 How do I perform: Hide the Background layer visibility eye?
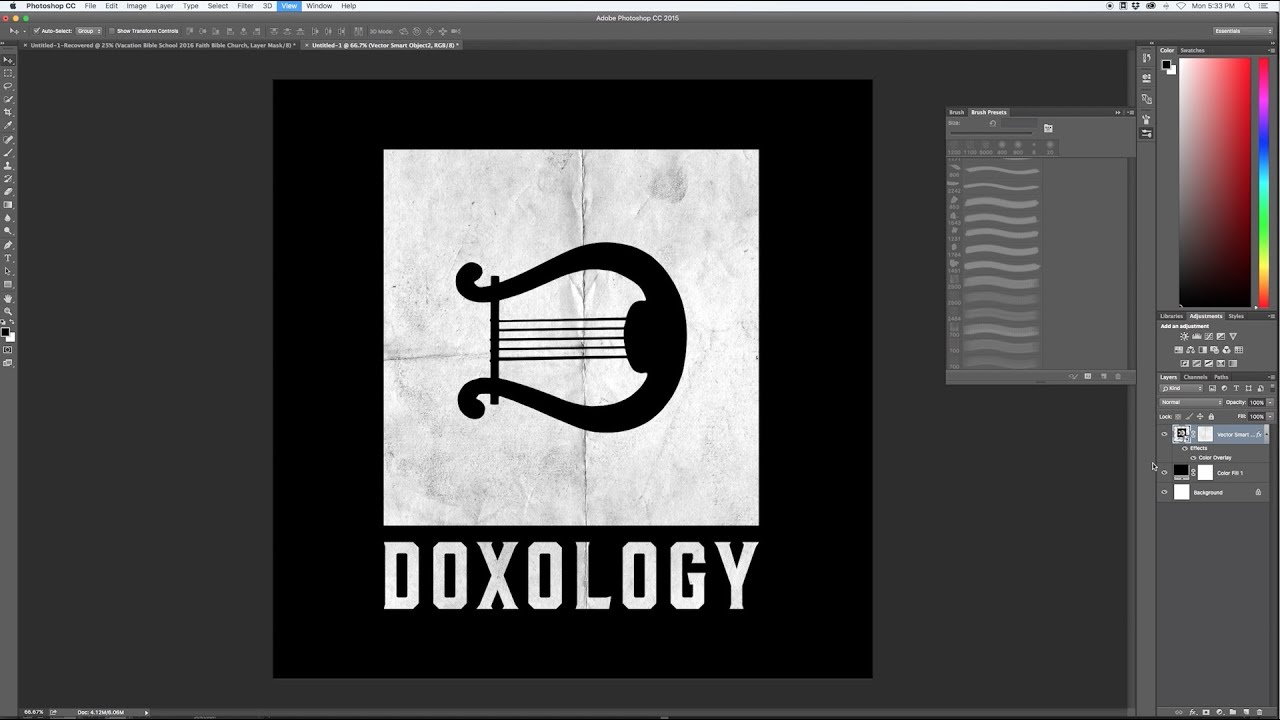coord(1164,492)
